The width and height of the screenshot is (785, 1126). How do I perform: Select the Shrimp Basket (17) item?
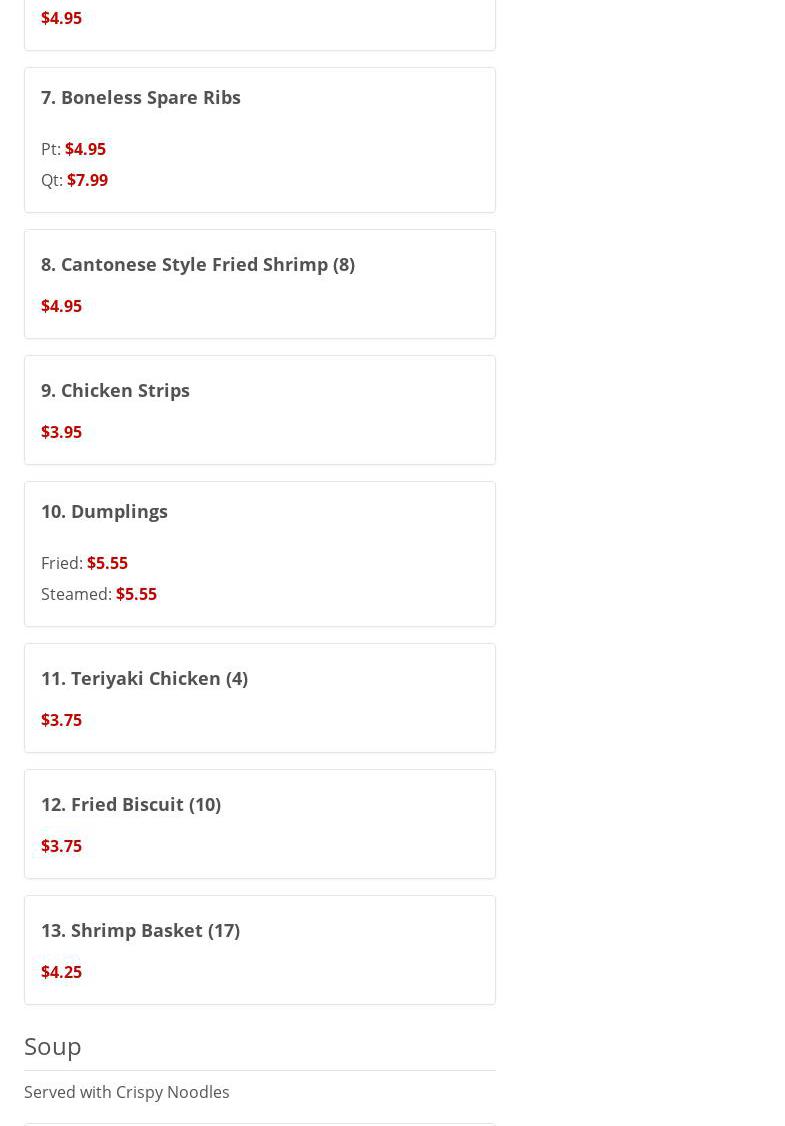140,930
